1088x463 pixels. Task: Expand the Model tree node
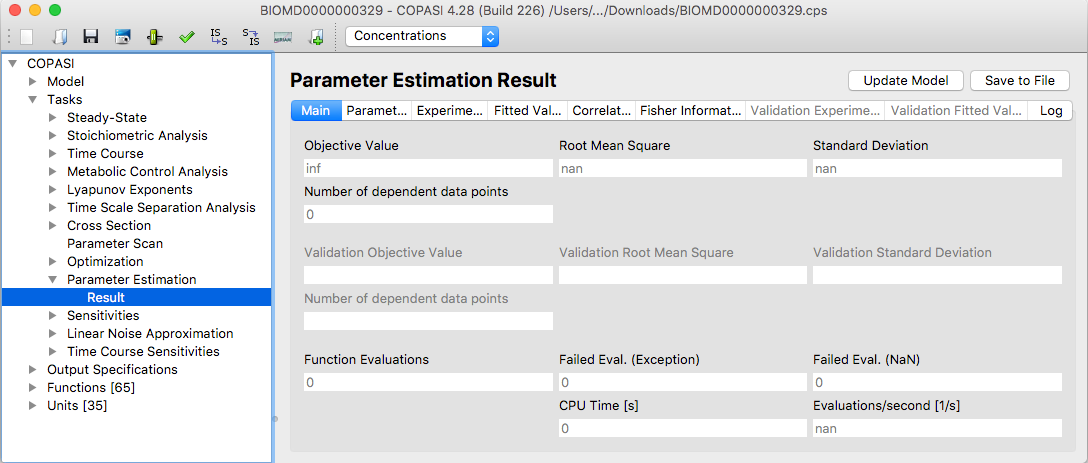[x=32, y=81]
